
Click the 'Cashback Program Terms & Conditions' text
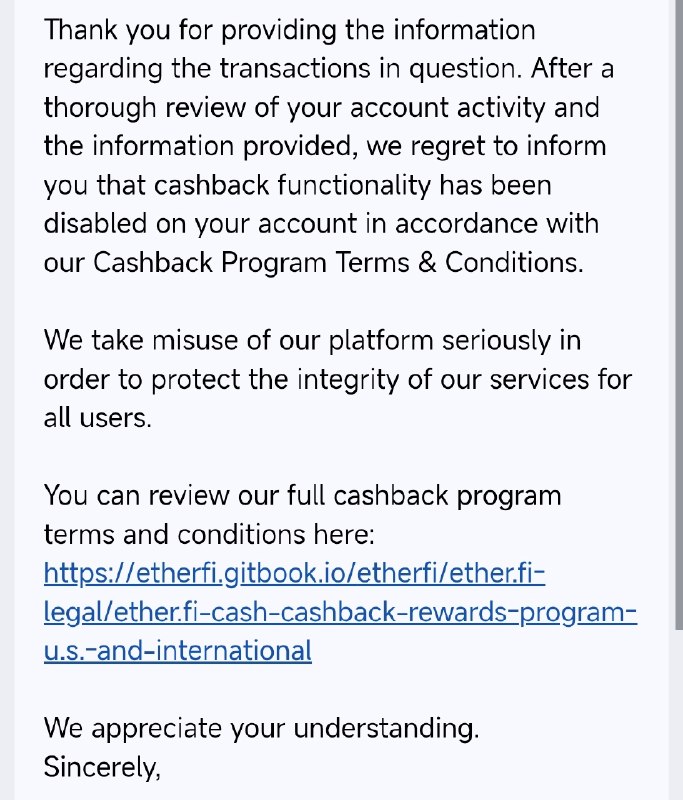click(x=337, y=263)
